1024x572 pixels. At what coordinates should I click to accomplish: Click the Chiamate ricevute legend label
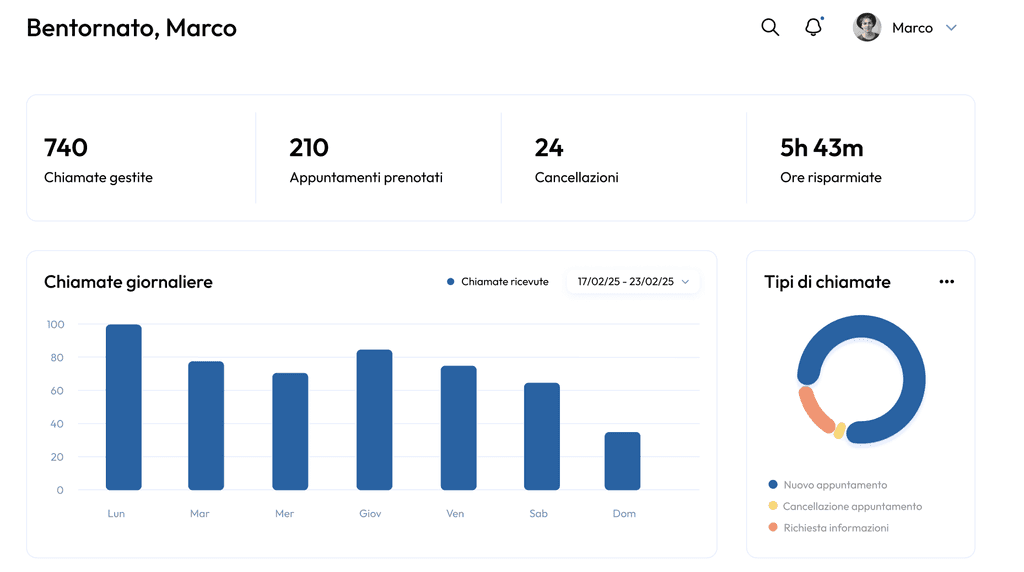pyautogui.click(x=505, y=281)
